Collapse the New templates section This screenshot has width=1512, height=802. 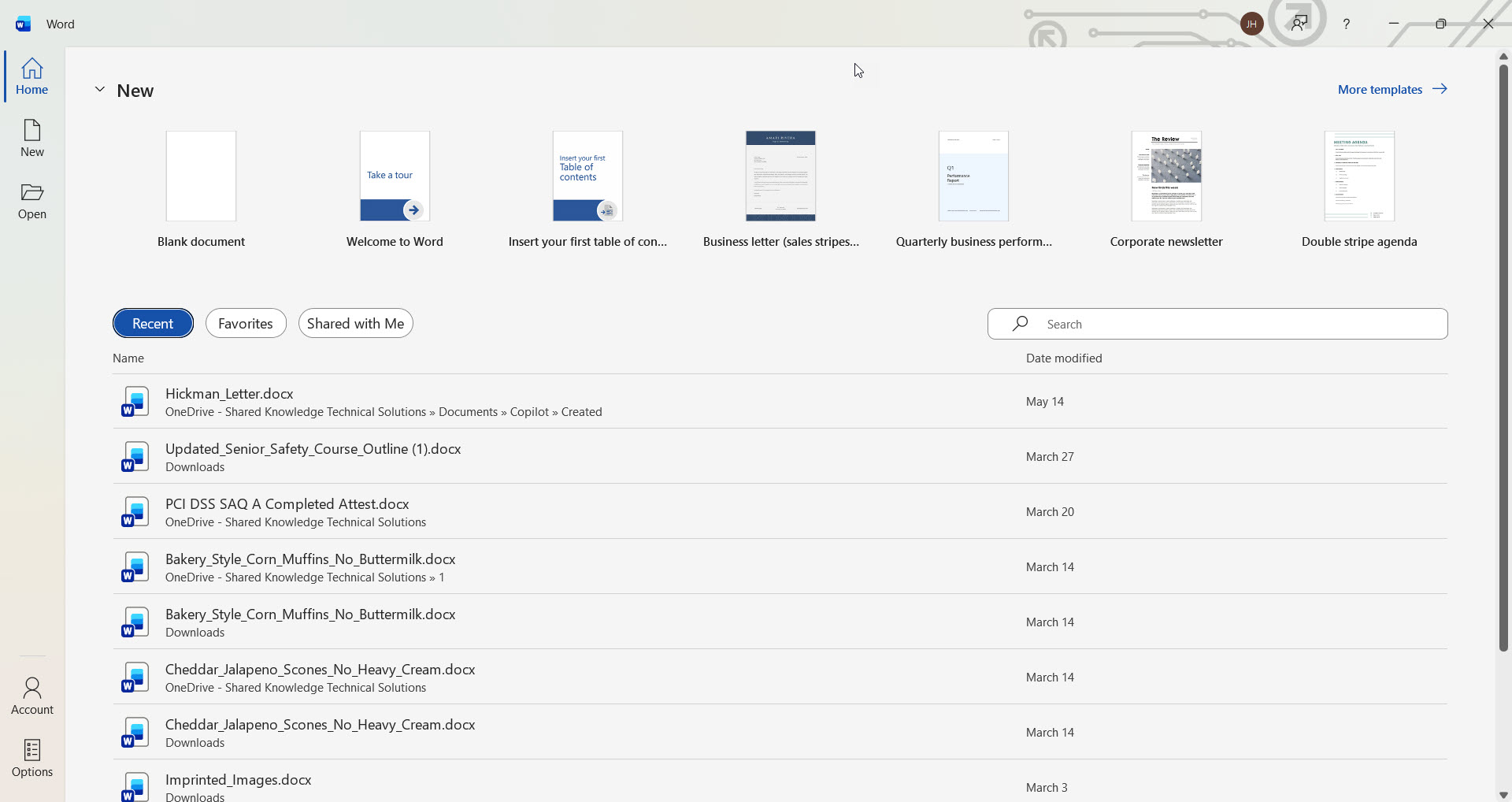tap(100, 90)
